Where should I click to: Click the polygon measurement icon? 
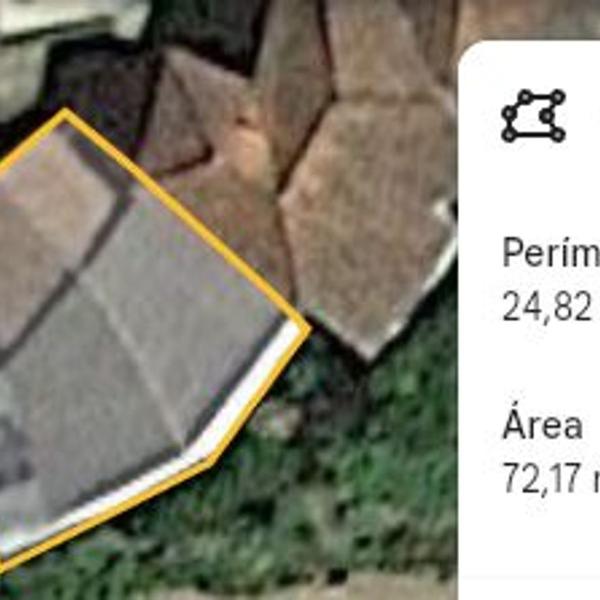point(533,116)
